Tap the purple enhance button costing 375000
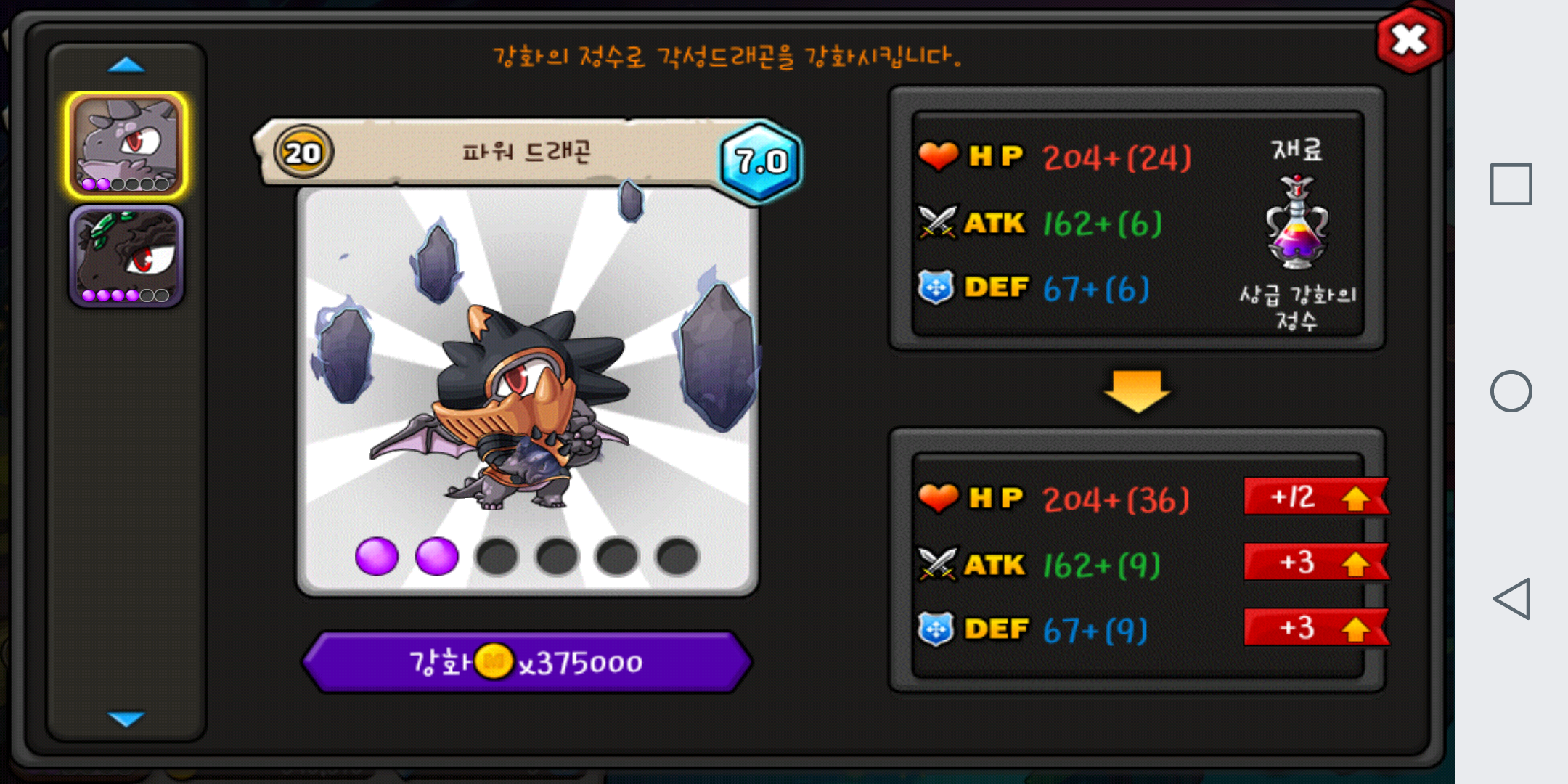The height and width of the screenshot is (784, 1568). coord(527,662)
